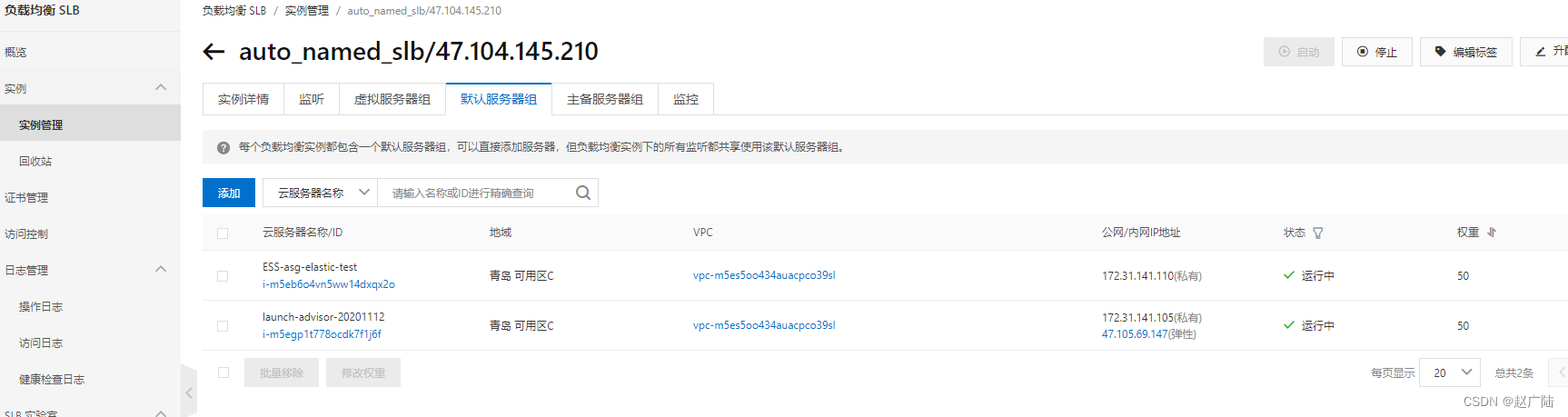The width and height of the screenshot is (1568, 417).
Task: Open instance link i-m5eb6o4vn5ww14dxqx2o
Action: [x=329, y=284]
